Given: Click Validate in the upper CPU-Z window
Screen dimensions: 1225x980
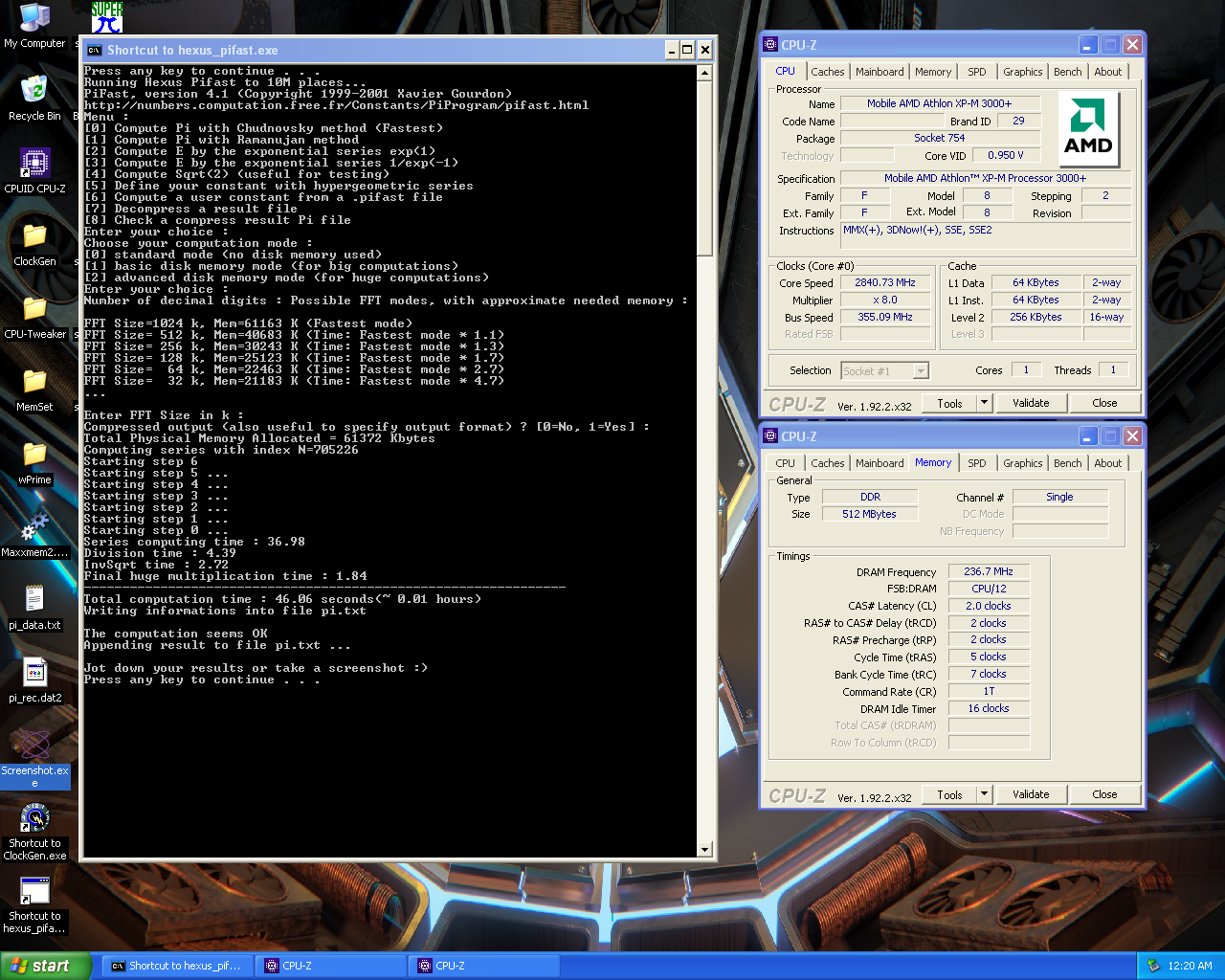Looking at the screenshot, I should coord(1031,403).
